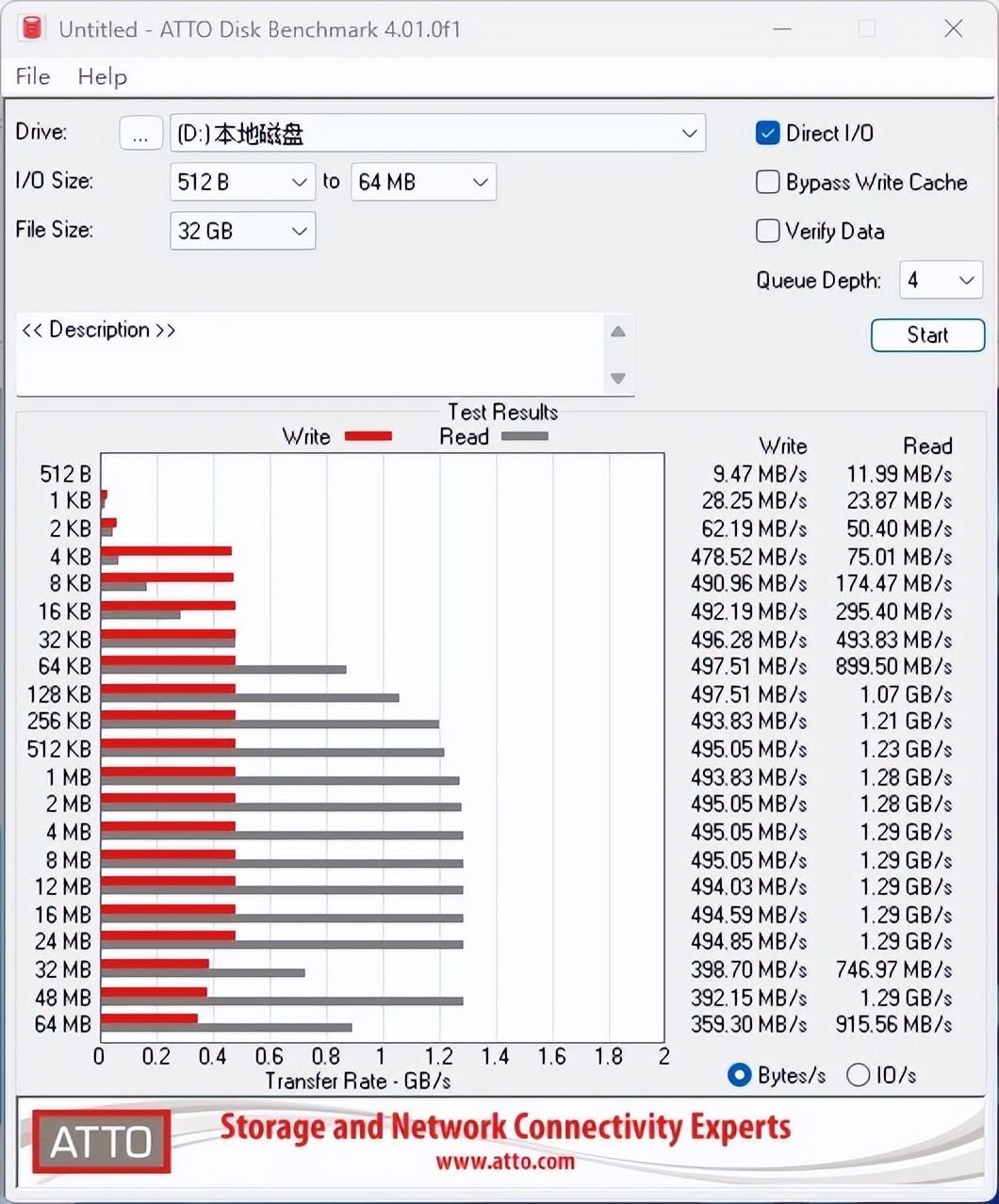Click the 64 MB chart row label
The image size is (999, 1204).
(x=63, y=1024)
